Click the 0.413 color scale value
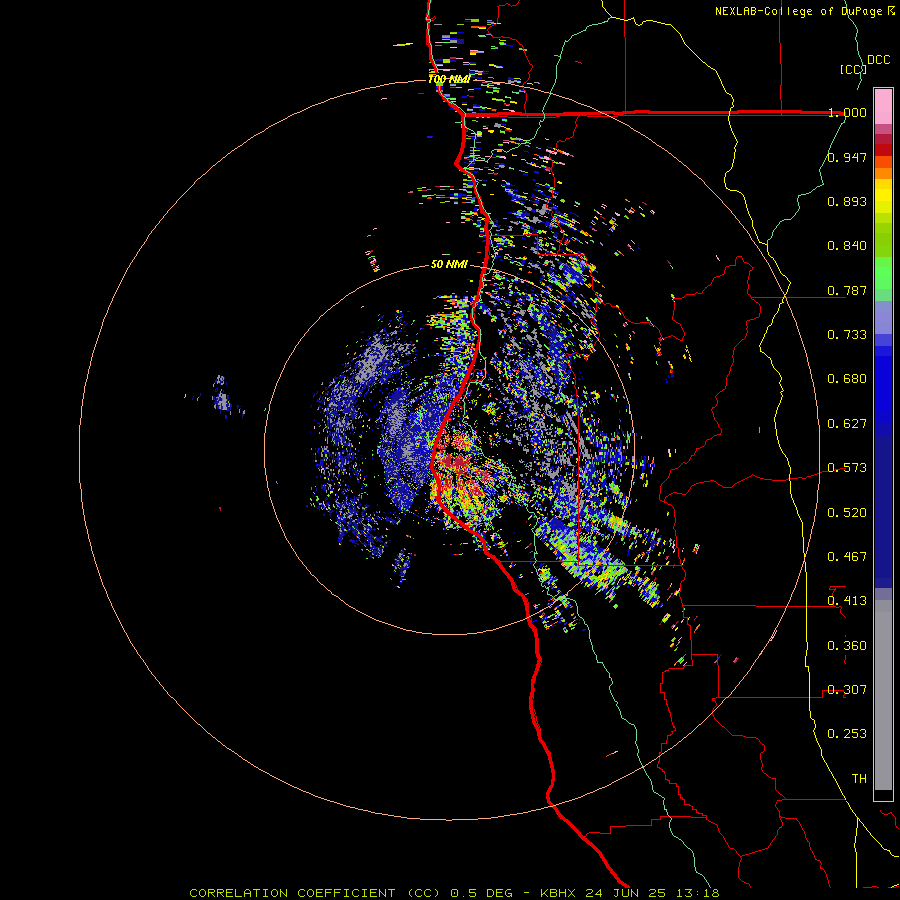900x900 pixels. 847,601
